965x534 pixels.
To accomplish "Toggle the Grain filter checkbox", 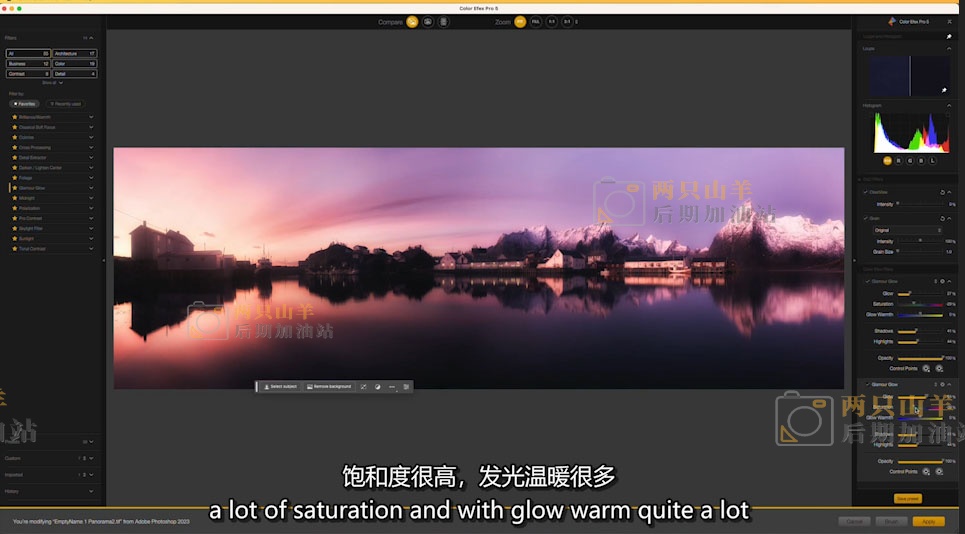I will [x=867, y=218].
